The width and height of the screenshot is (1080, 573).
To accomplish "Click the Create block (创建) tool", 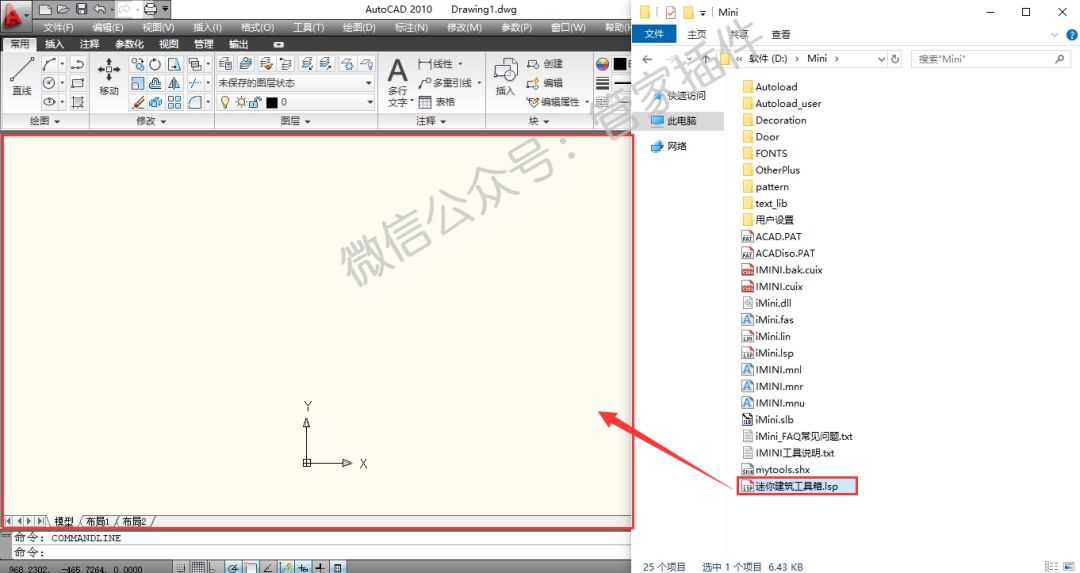I will point(545,64).
